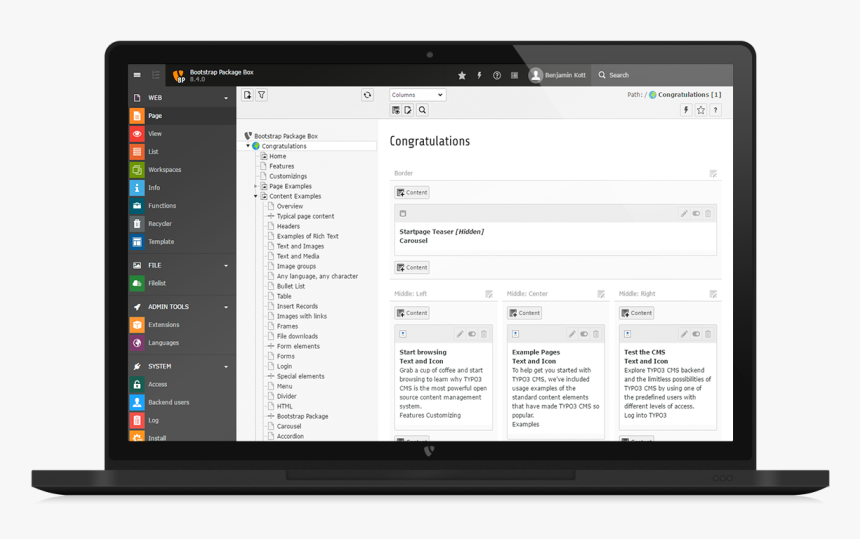The image size is (860, 539).
Task: Open the Benjamin Kott user menu
Action: click(x=557, y=75)
